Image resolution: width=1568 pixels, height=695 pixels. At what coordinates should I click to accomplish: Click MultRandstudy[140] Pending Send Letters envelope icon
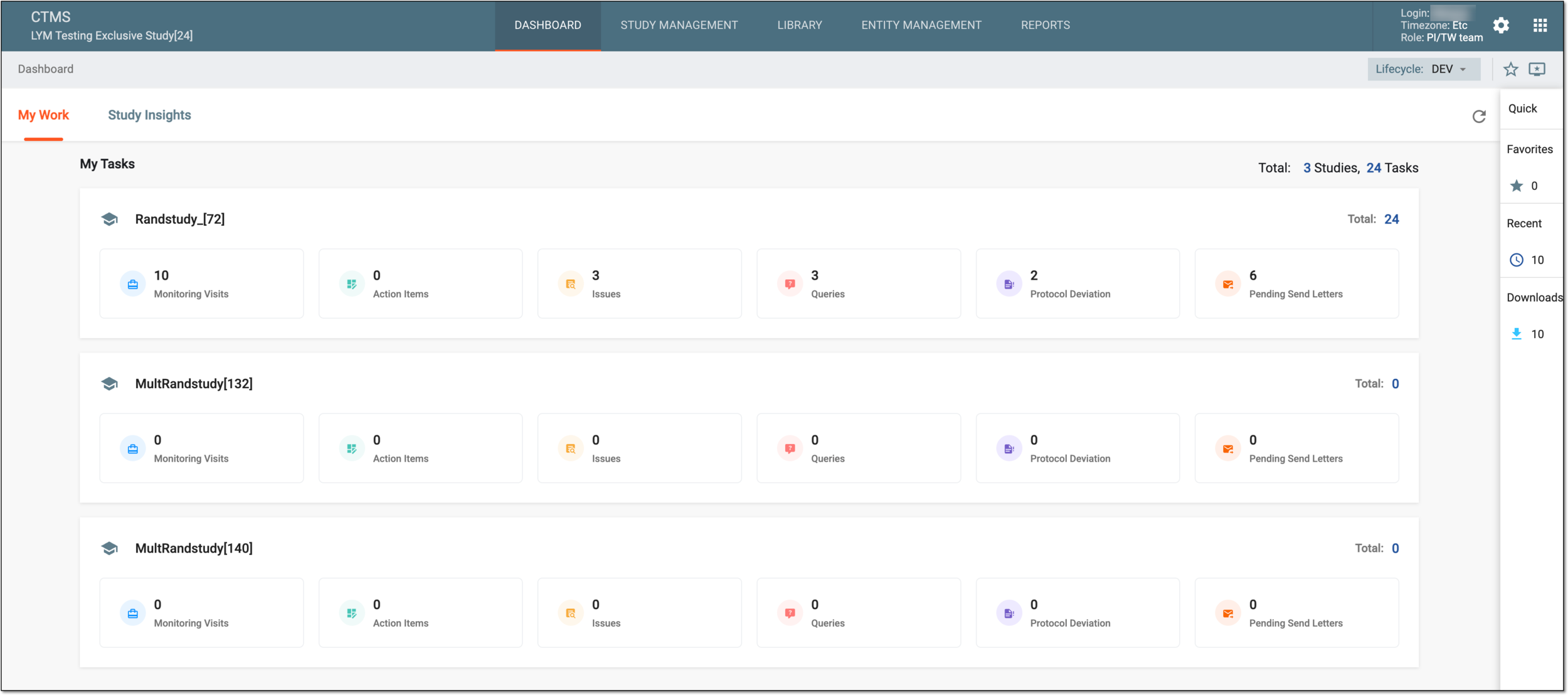click(x=1228, y=613)
